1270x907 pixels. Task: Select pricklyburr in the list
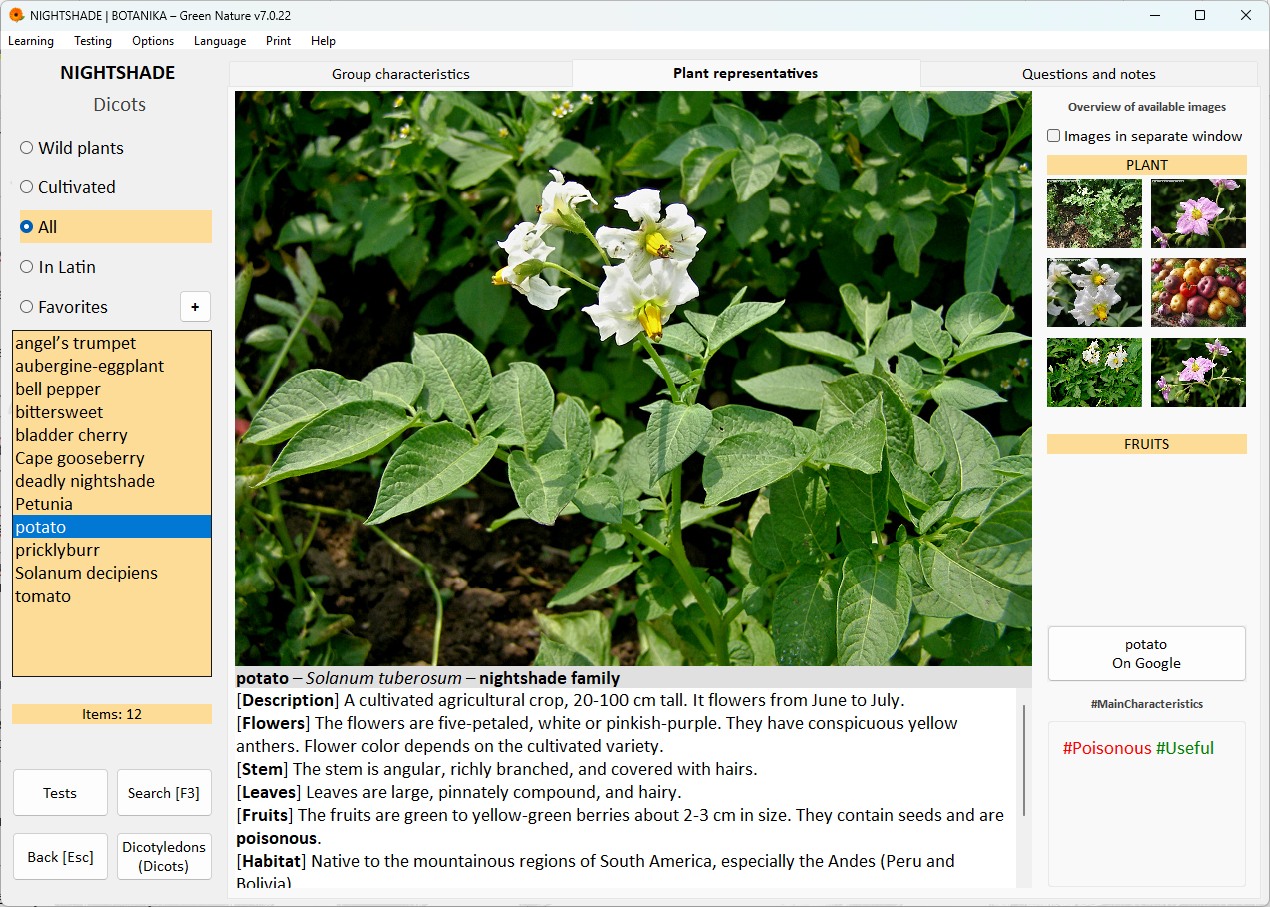[x=112, y=550]
